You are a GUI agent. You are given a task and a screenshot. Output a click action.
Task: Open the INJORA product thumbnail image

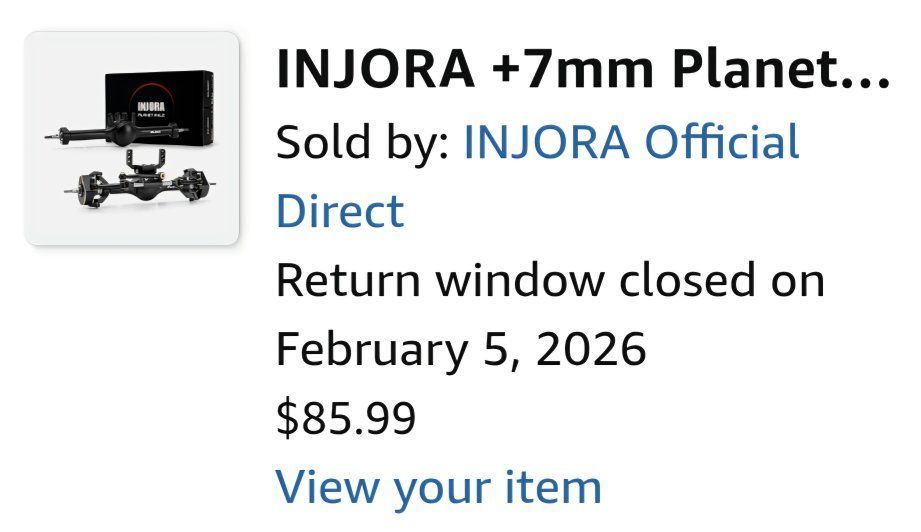click(131, 139)
